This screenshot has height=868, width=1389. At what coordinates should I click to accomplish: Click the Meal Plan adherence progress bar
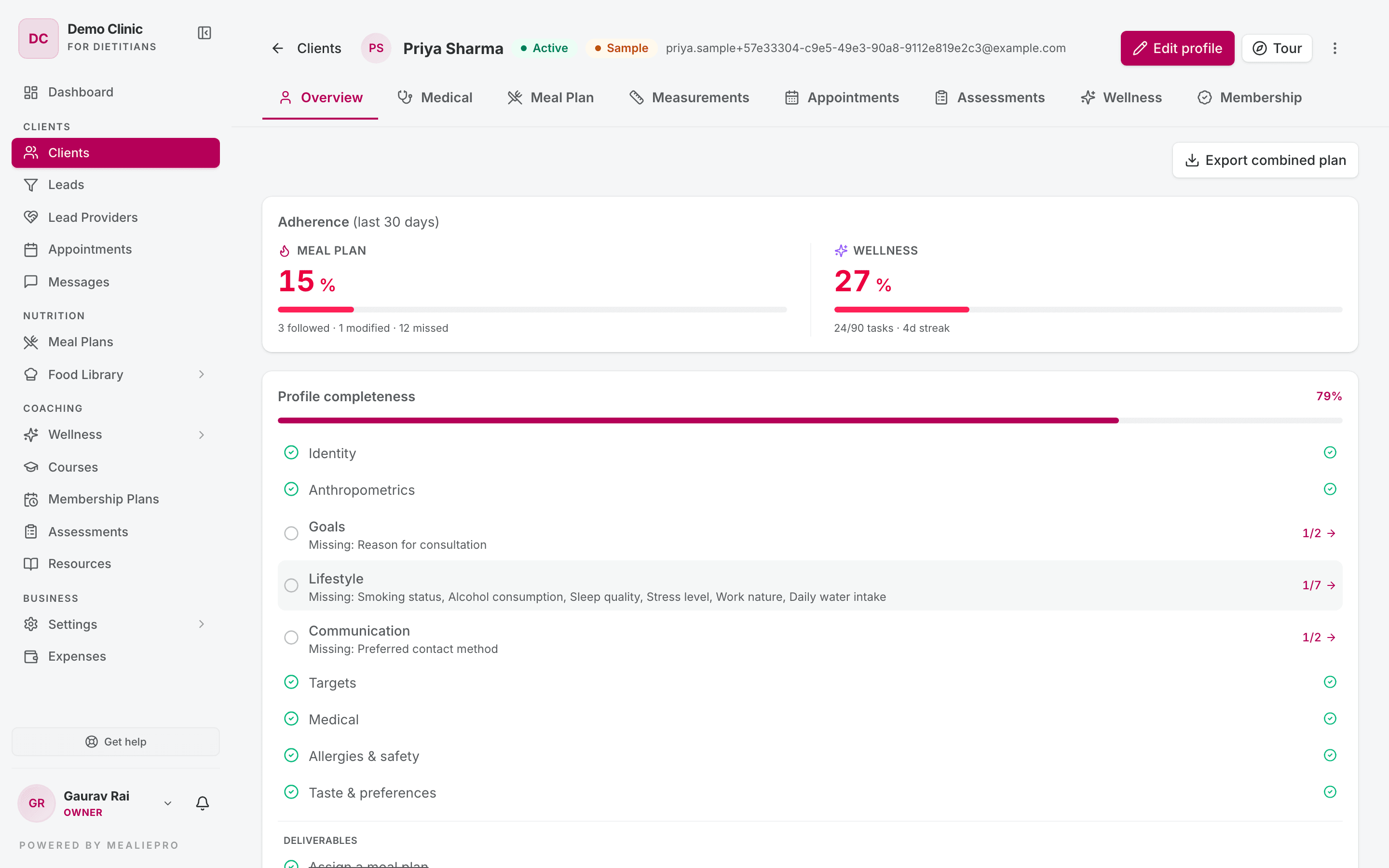pos(532,310)
